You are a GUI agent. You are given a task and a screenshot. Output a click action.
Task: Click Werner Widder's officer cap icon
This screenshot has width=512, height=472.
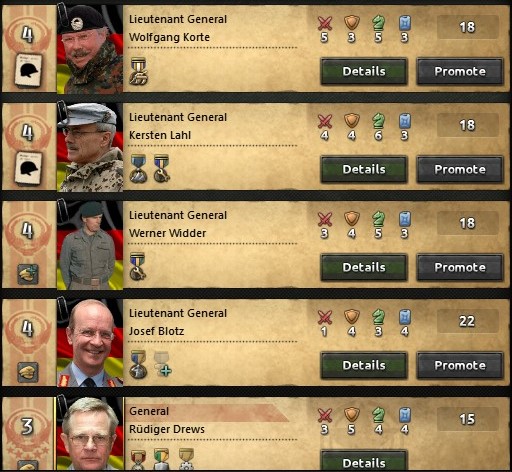click(28, 274)
